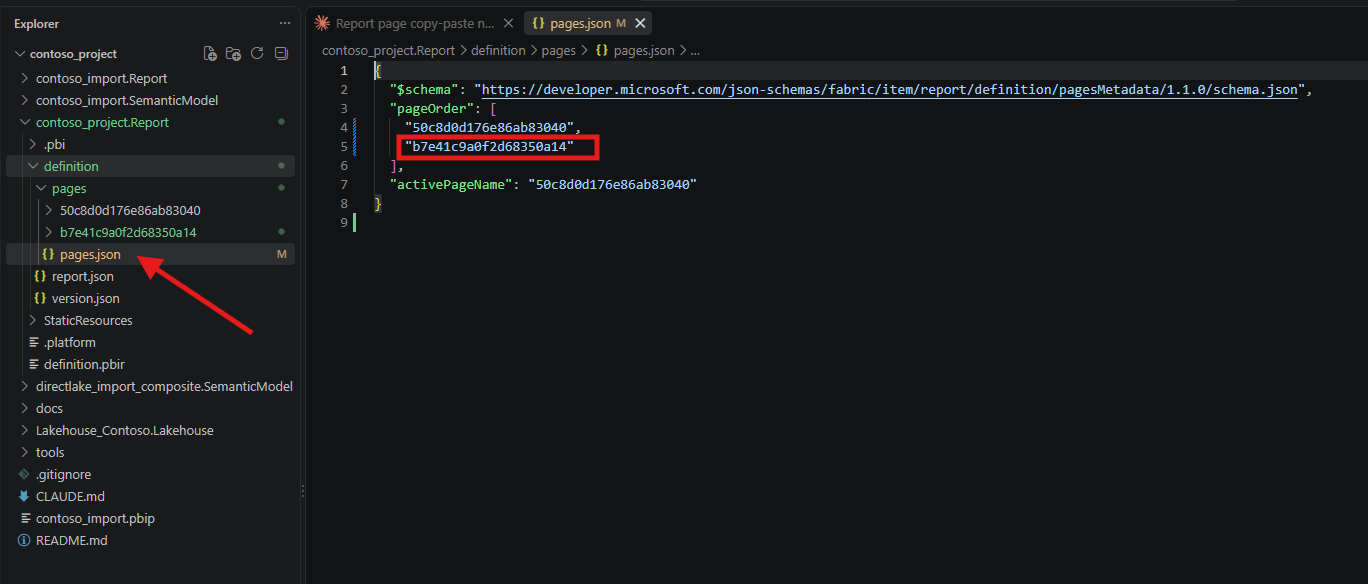
Task: Expand the .pbi folder chevron
Action: pos(35,144)
